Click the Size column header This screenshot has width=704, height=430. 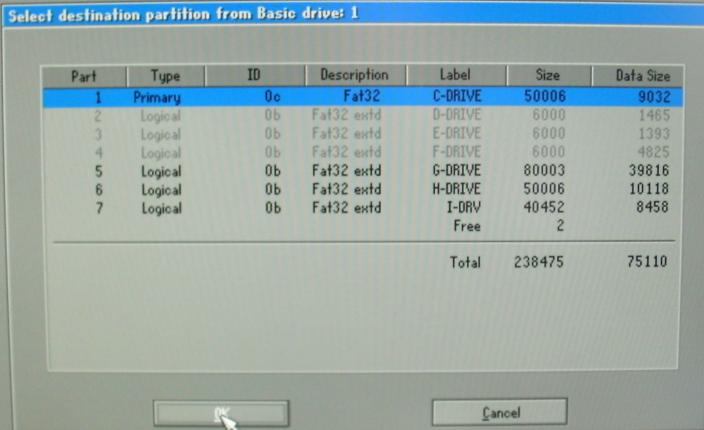[548, 75]
